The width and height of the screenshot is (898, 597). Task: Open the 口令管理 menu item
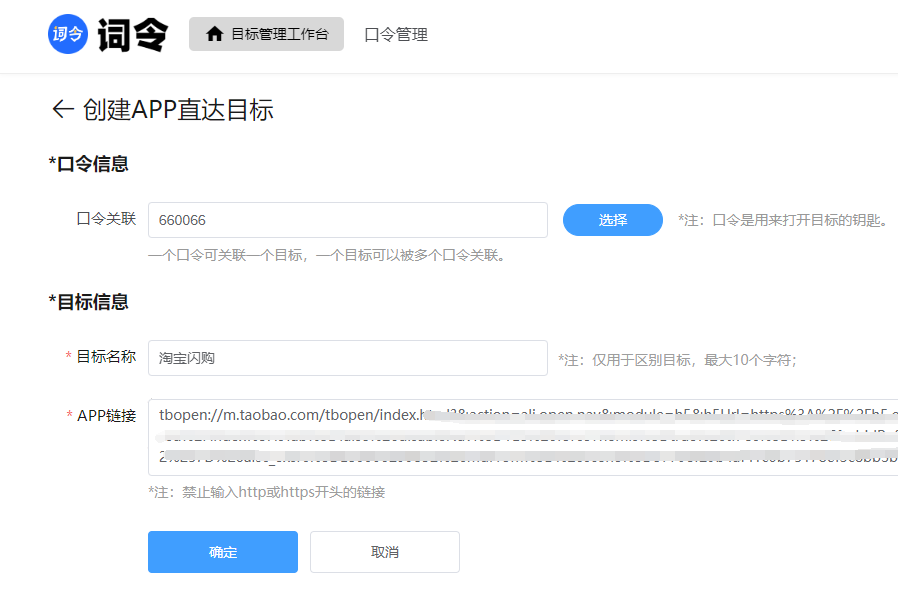(396, 34)
